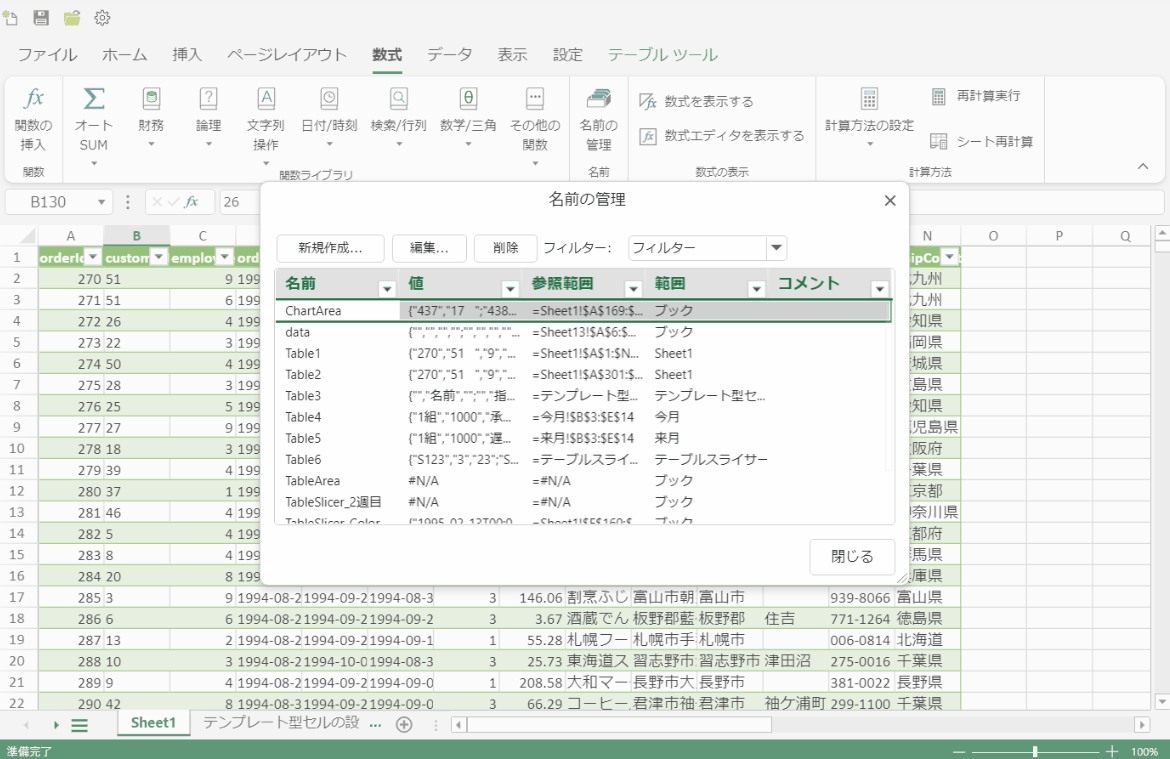
Task: Open filter dropdown on 範囲 column header
Action: click(x=756, y=289)
